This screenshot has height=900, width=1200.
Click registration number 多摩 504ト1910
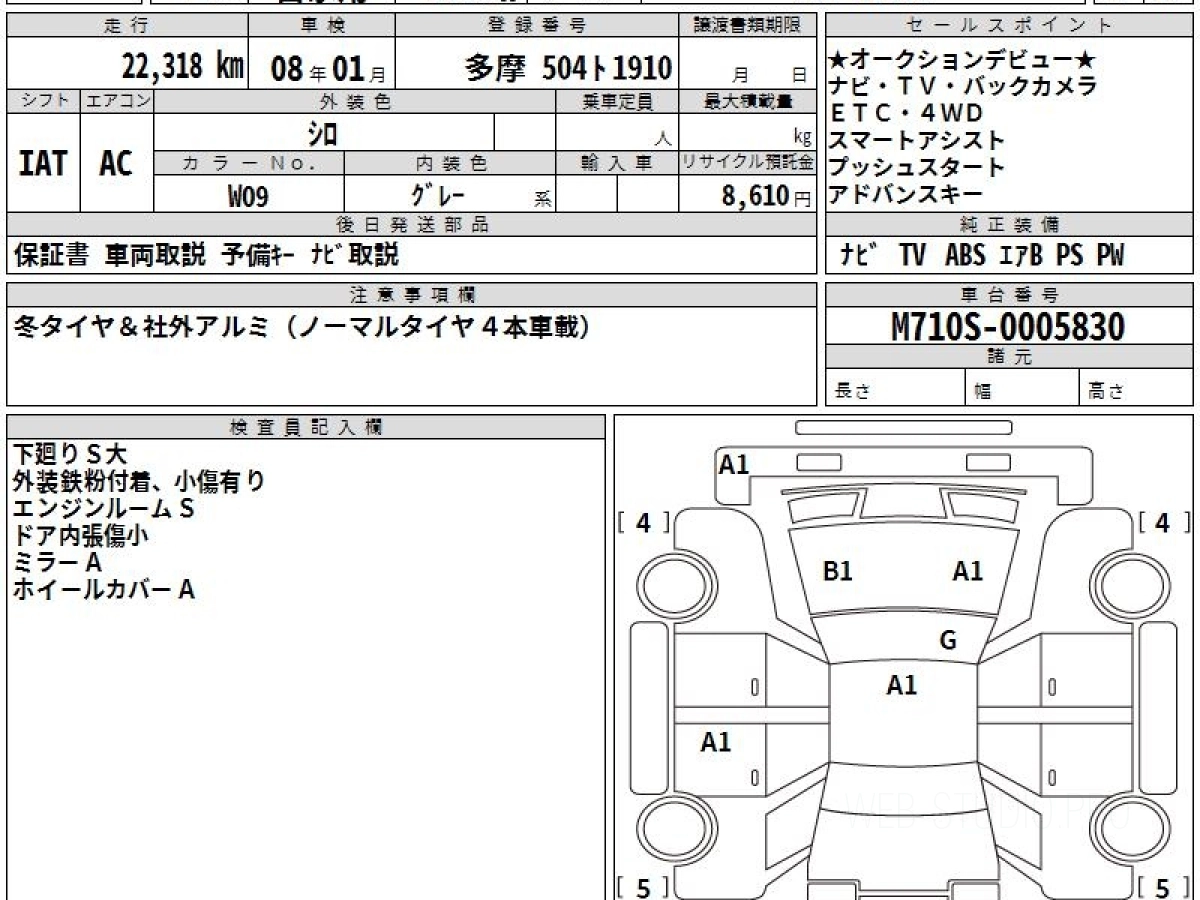tap(568, 68)
